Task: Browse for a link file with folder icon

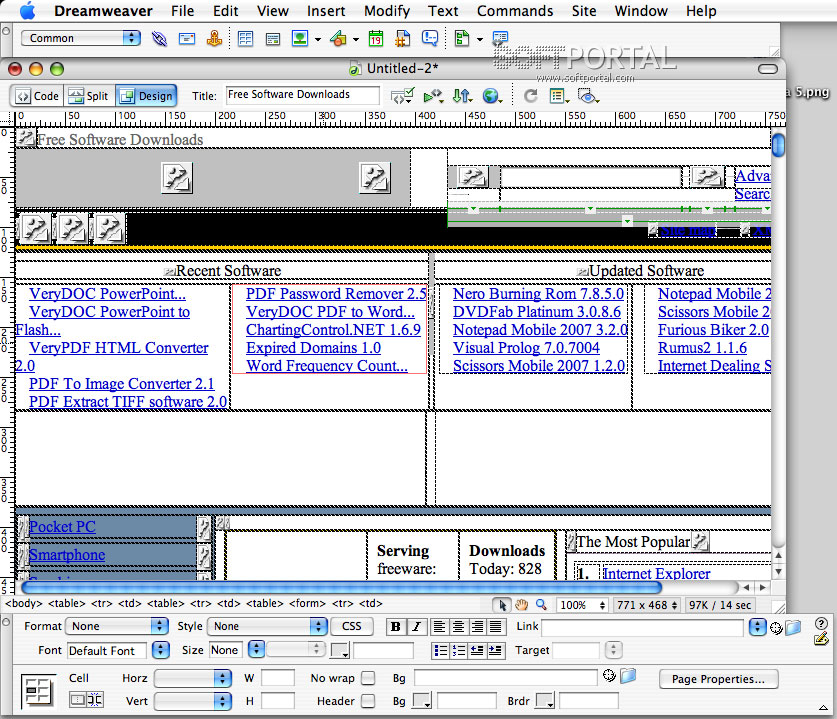Action: tap(793, 627)
